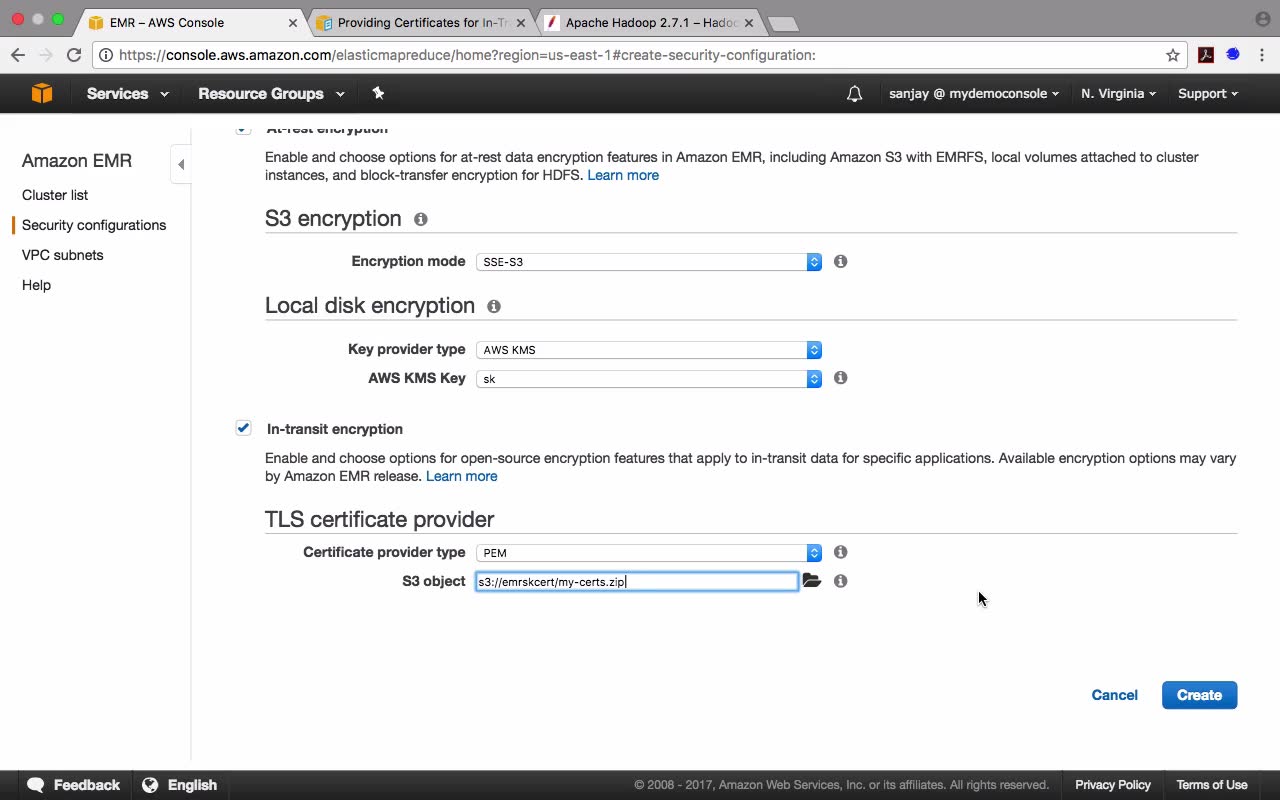Open the S3 folder browse icon
This screenshot has width=1280, height=800.
812,581
